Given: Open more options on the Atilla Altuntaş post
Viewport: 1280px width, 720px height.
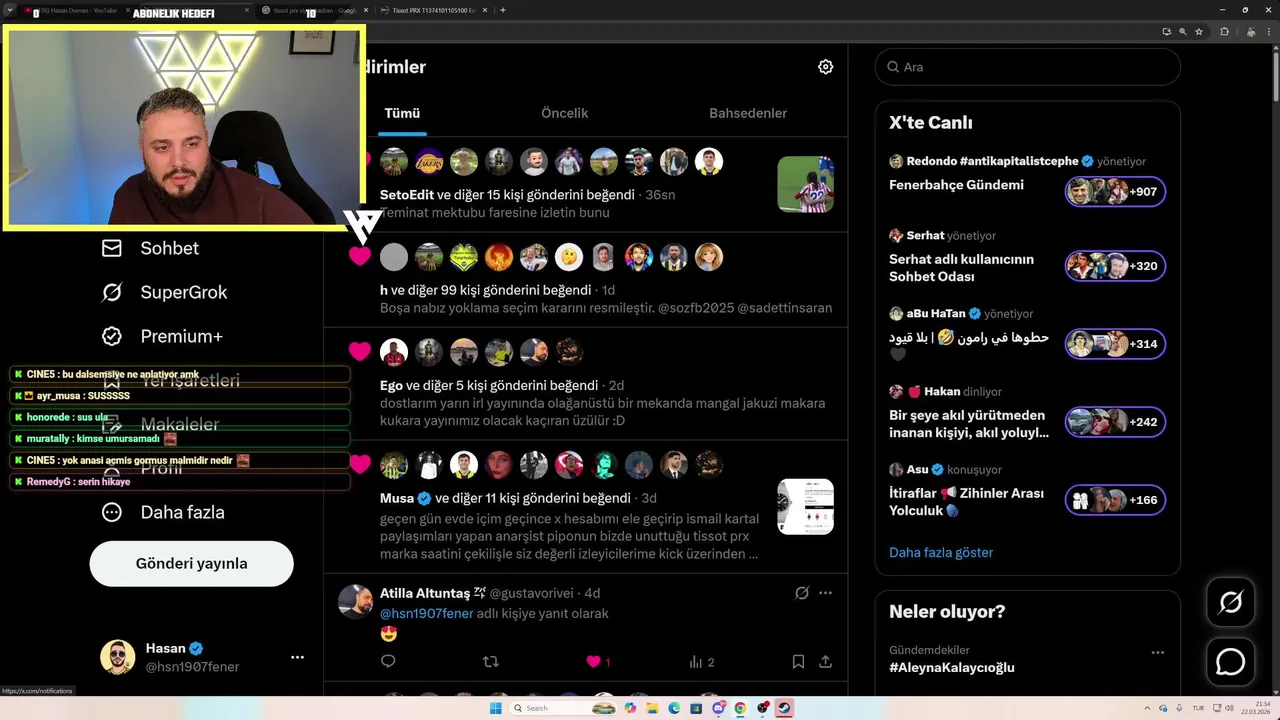Looking at the screenshot, I should coord(825,593).
